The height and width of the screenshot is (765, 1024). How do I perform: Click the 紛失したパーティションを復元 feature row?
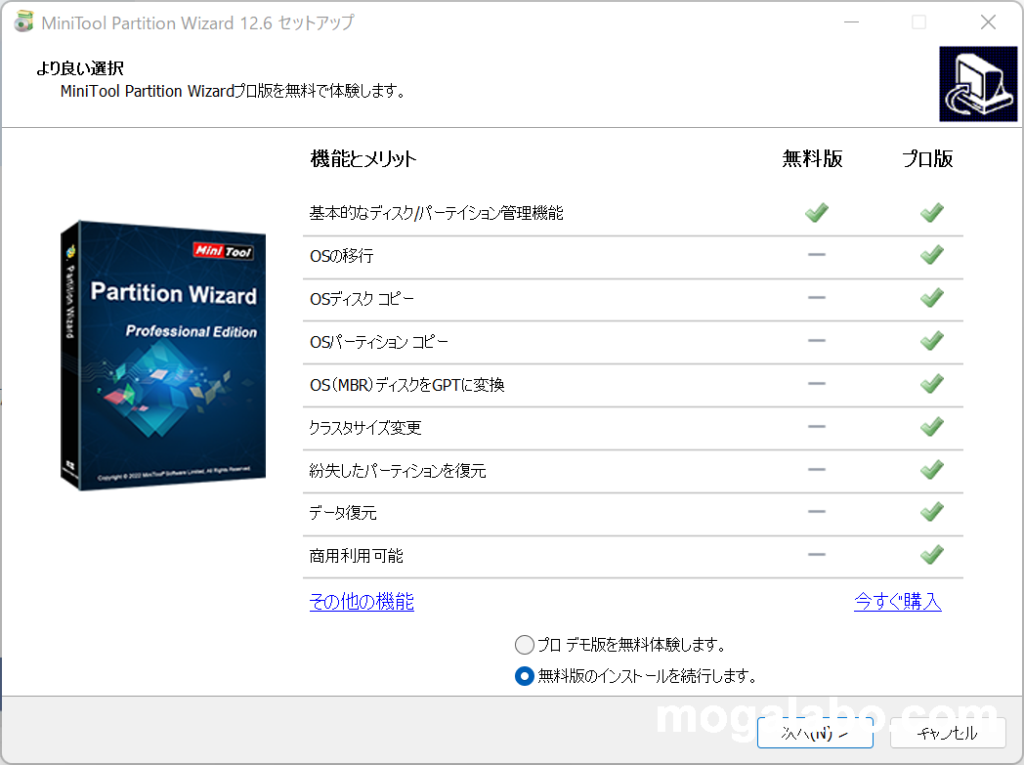398,471
